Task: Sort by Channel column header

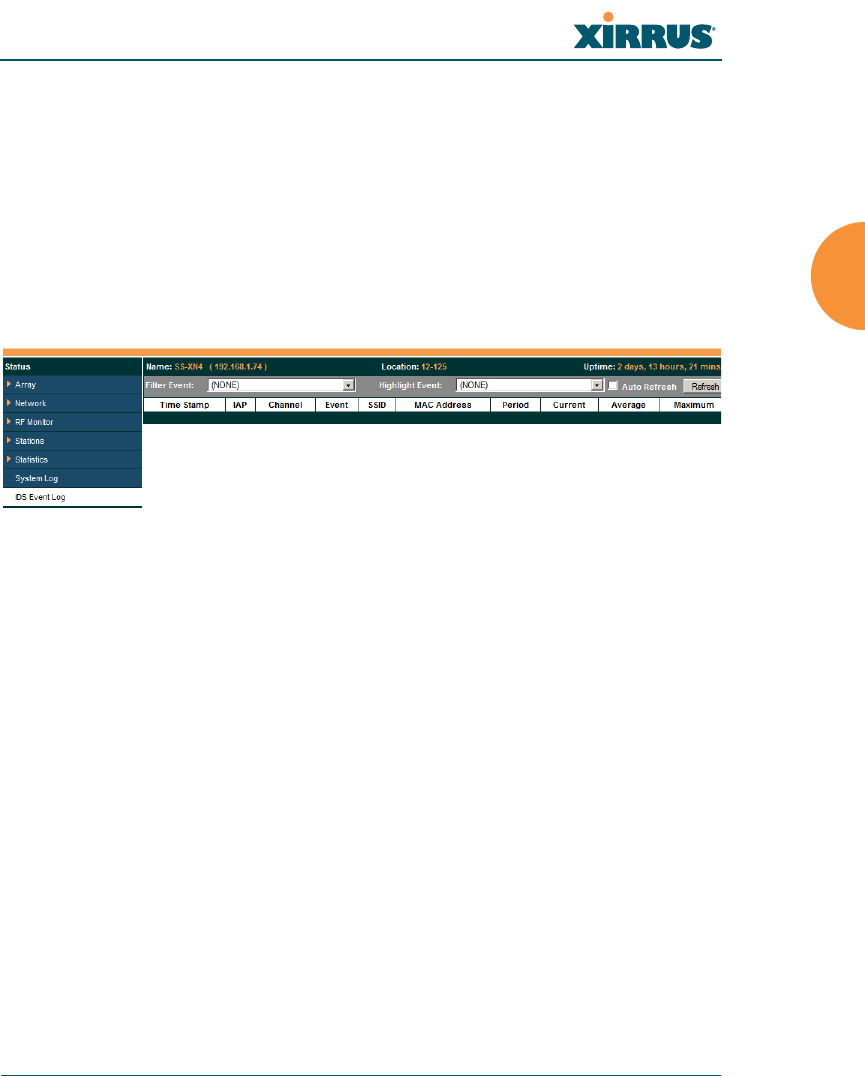Action: [x=285, y=405]
